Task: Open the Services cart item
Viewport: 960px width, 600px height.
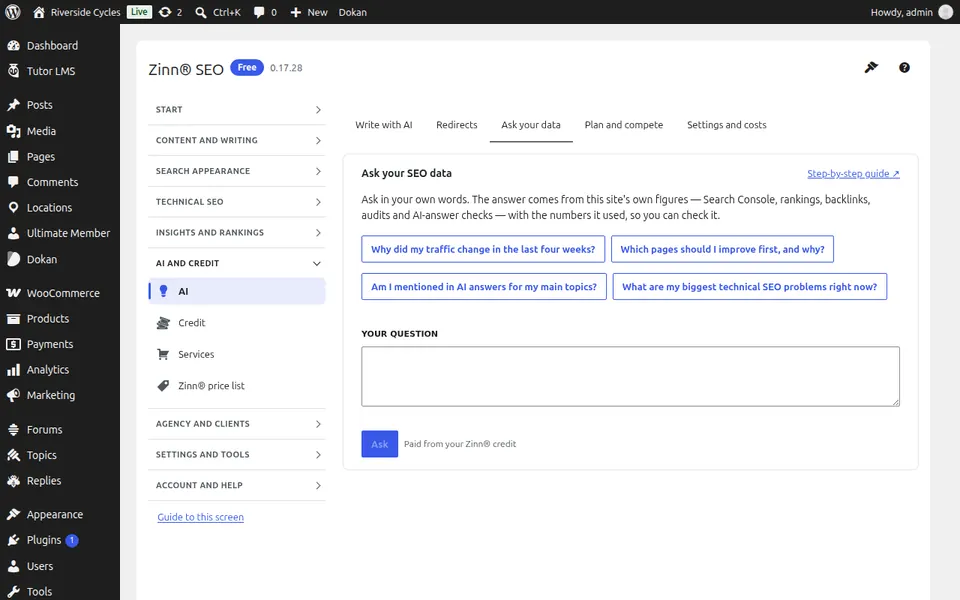Action: tap(237, 354)
